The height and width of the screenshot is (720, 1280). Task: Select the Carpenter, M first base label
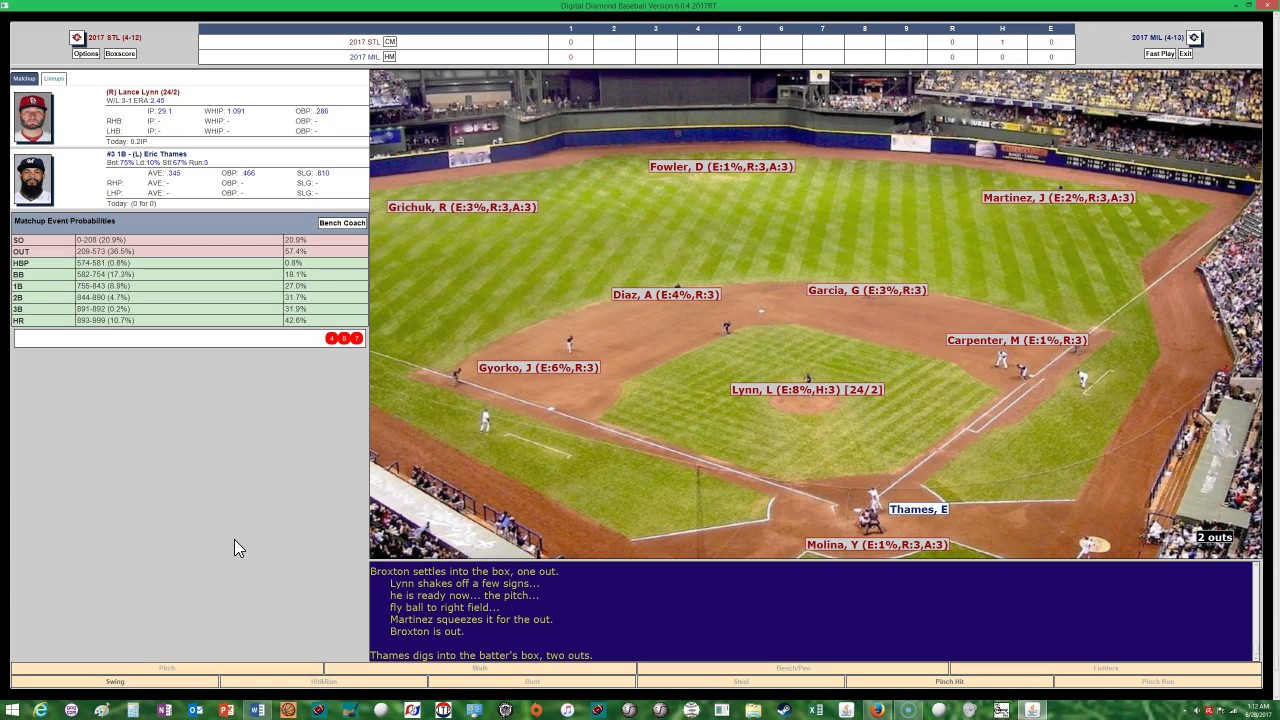(1017, 341)
